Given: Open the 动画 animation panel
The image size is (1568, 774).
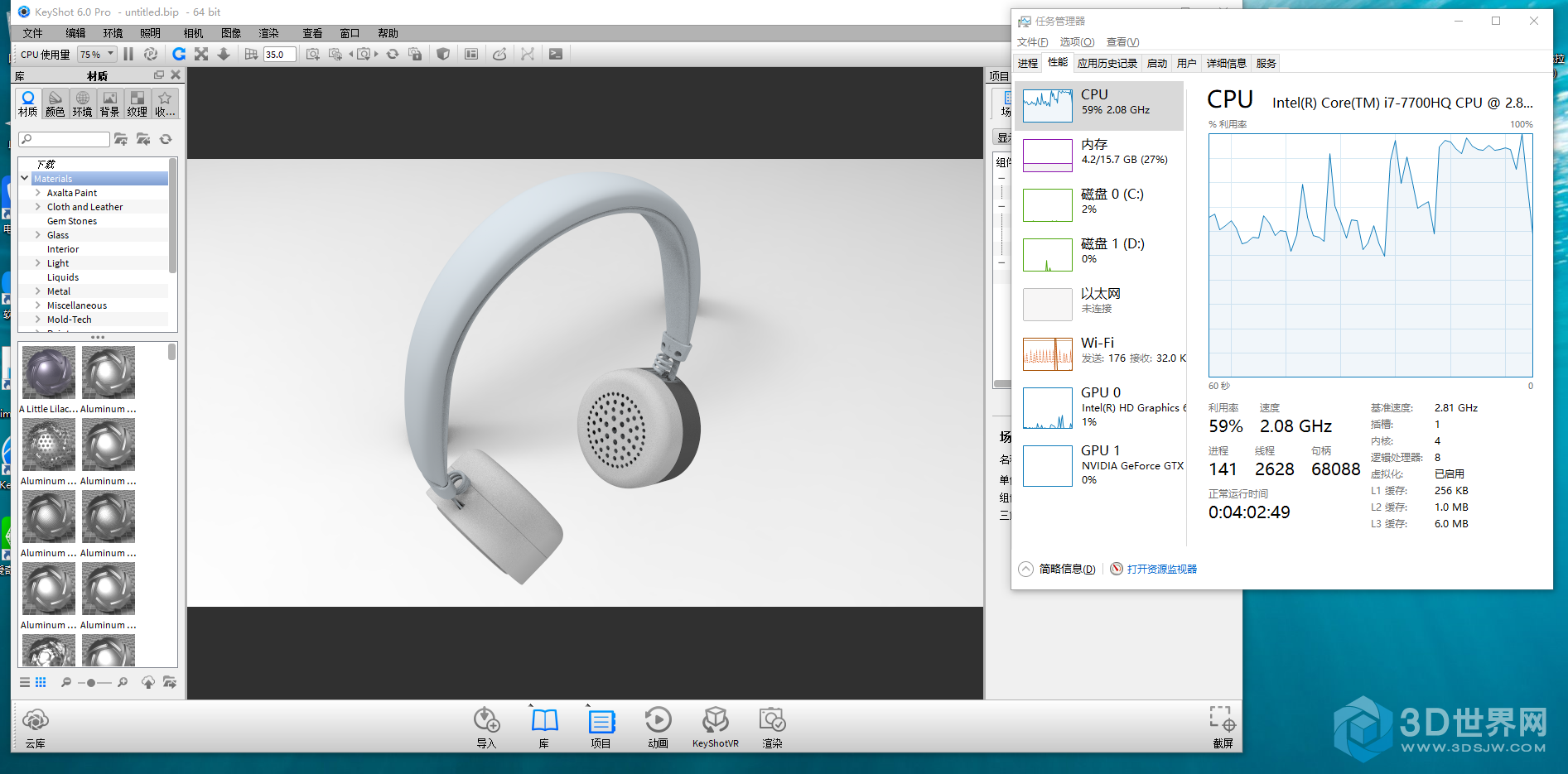Looking at the screenshot, I should (659, 728).
